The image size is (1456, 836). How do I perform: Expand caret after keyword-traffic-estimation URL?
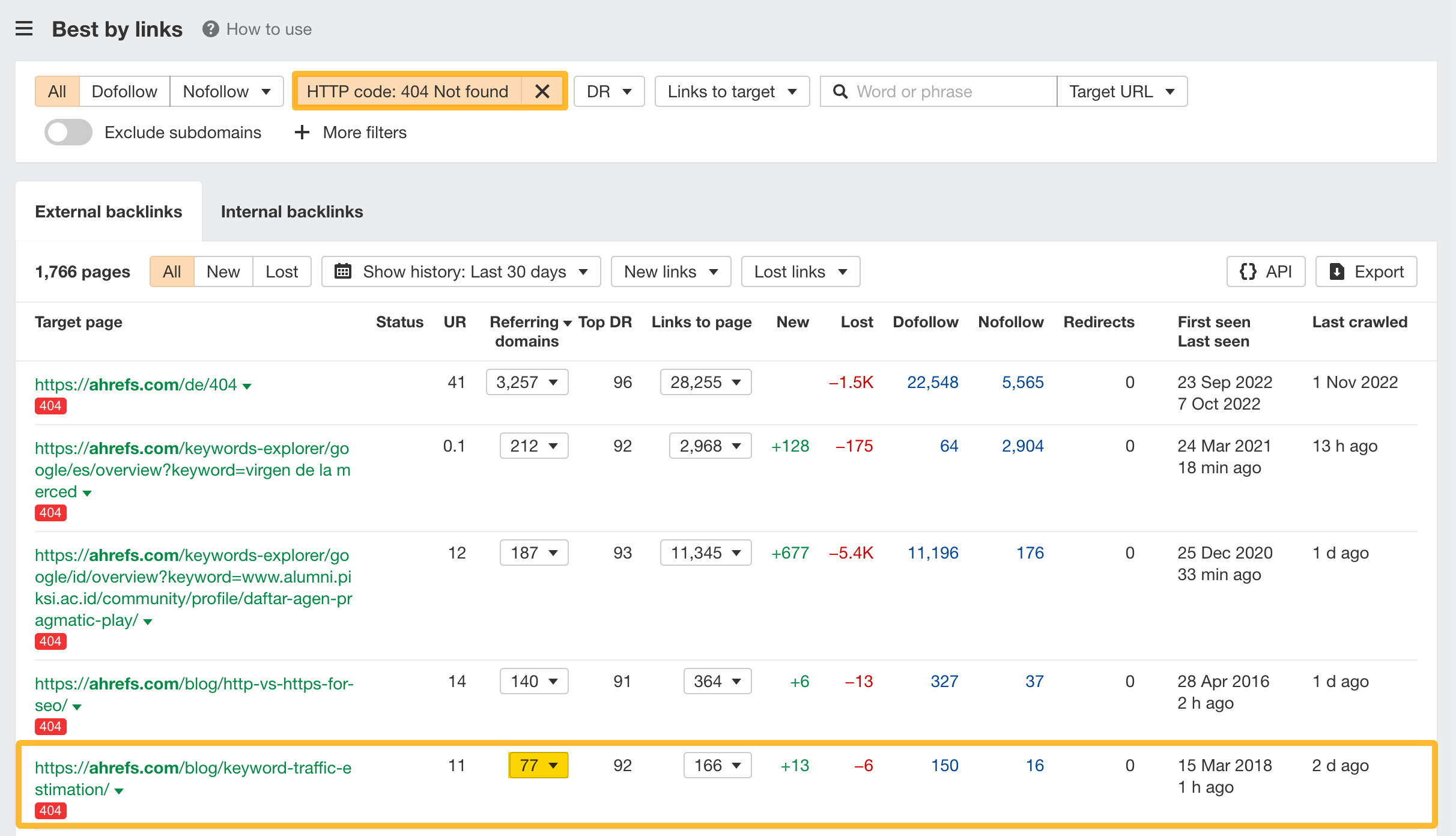tap(118, 791)
